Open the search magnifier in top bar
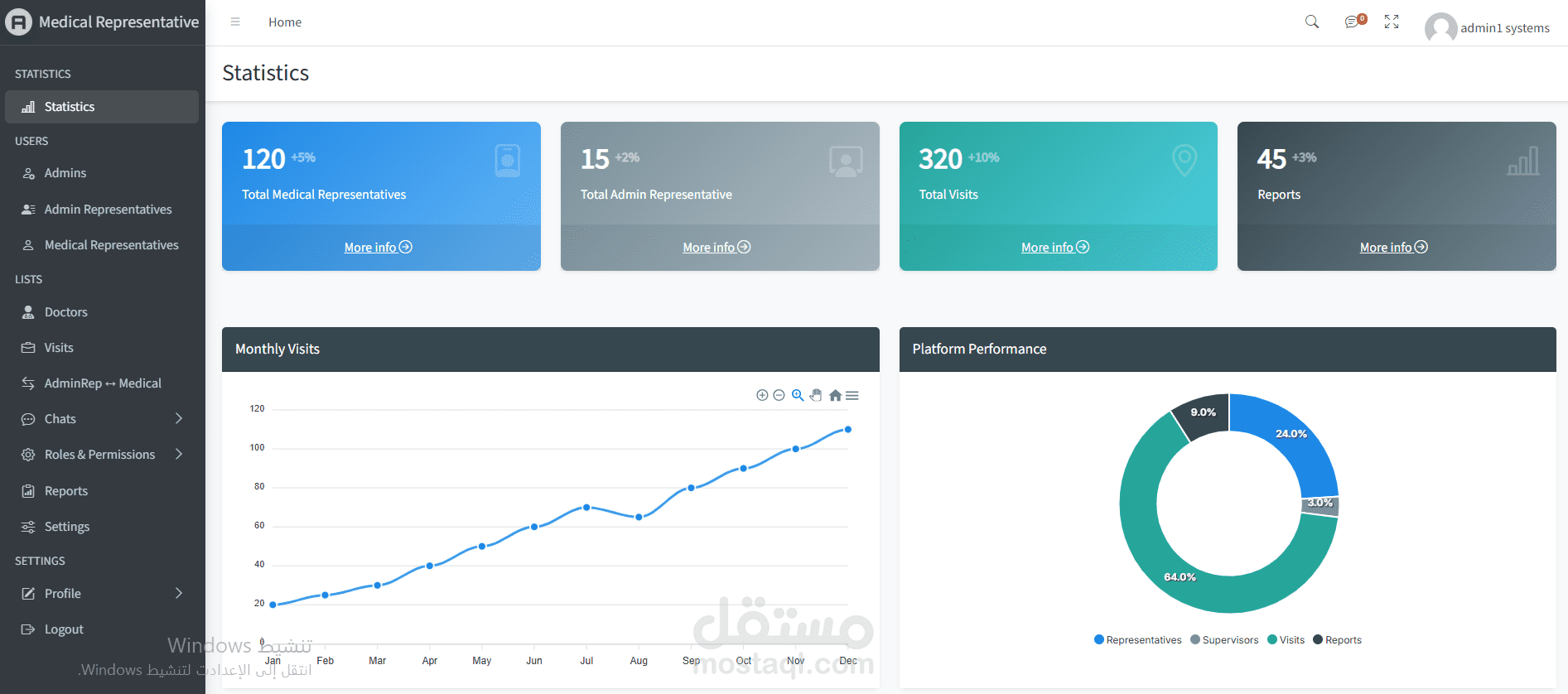Image resolution: width=1568 pixels, height=694 pixels. point(1312,22)
